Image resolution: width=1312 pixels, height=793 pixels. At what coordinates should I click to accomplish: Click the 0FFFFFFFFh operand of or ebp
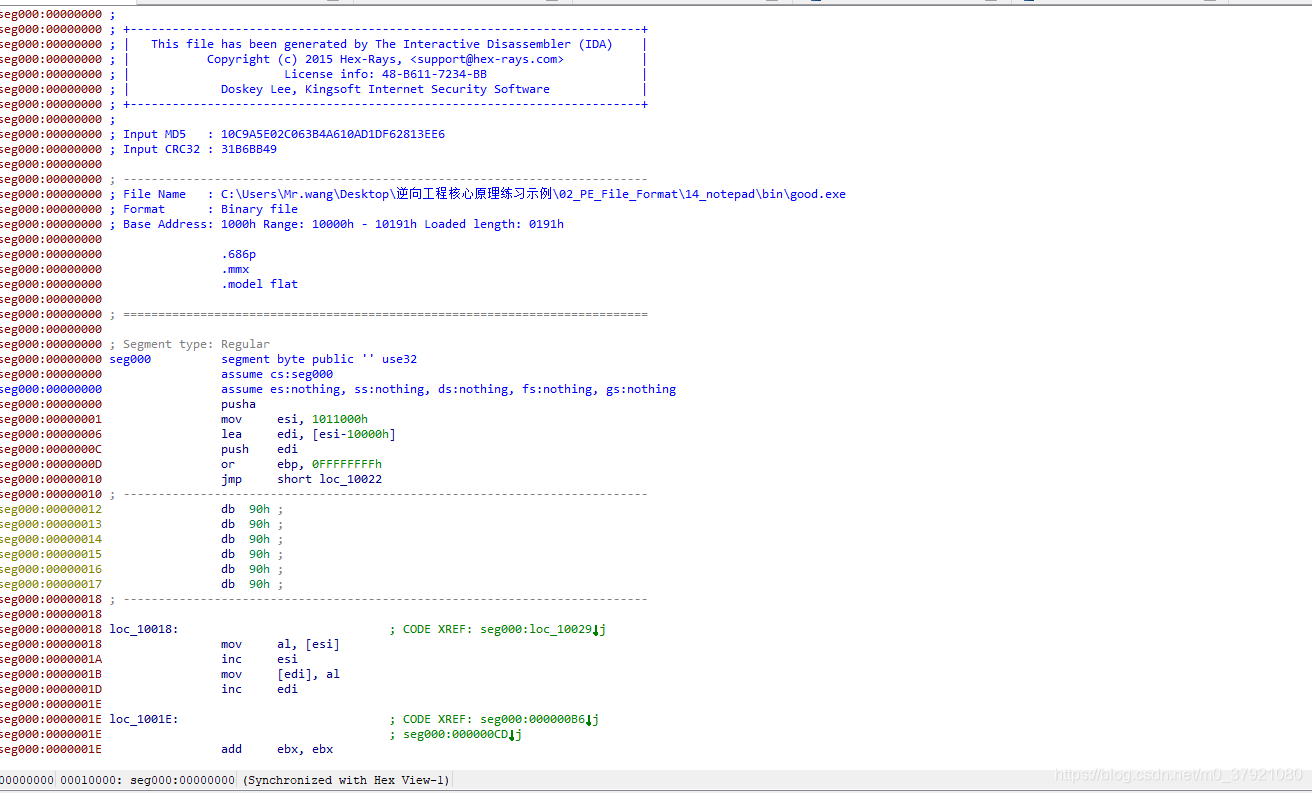(x=347, y=464)
